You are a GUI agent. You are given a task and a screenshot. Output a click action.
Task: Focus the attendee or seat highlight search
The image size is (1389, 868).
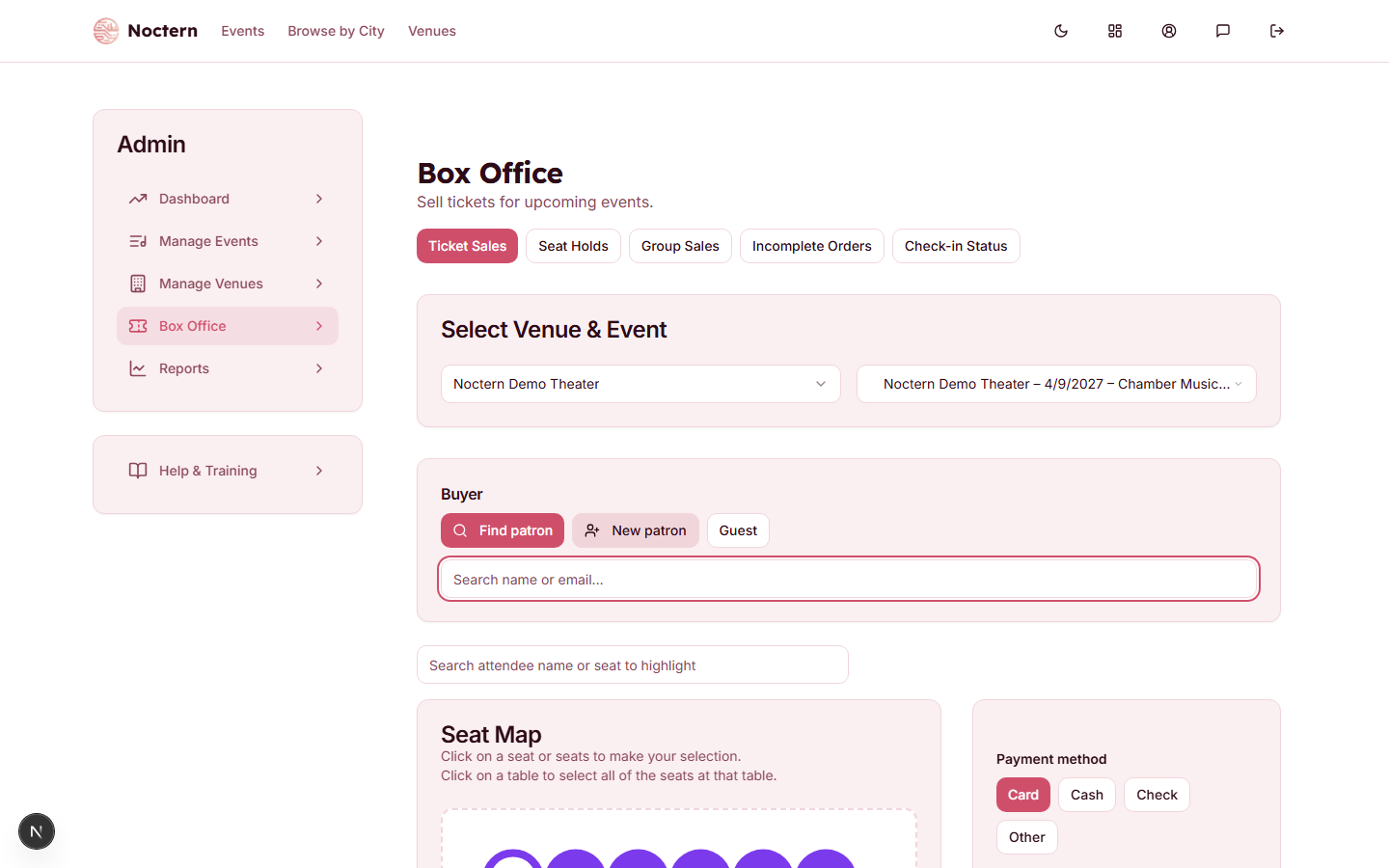pos(633,665)
